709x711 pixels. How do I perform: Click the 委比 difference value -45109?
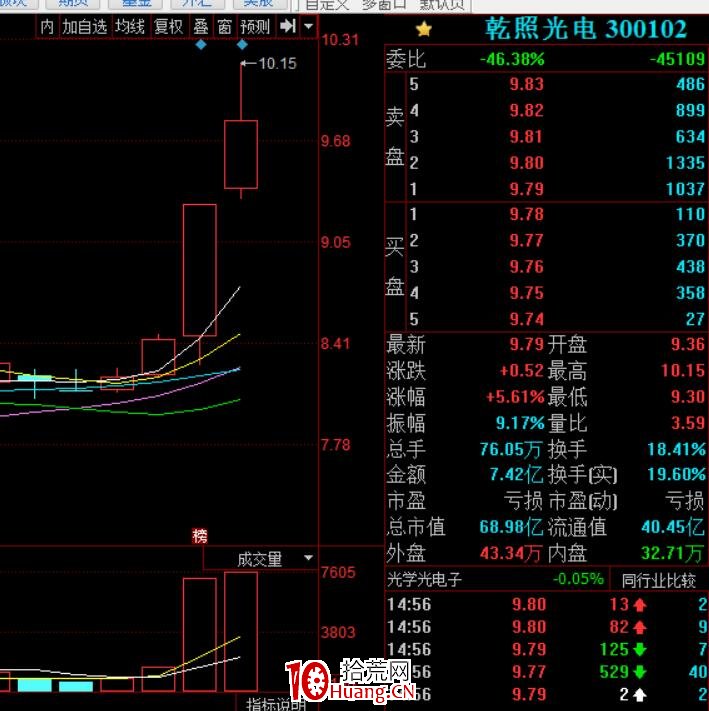pos(677,59)
